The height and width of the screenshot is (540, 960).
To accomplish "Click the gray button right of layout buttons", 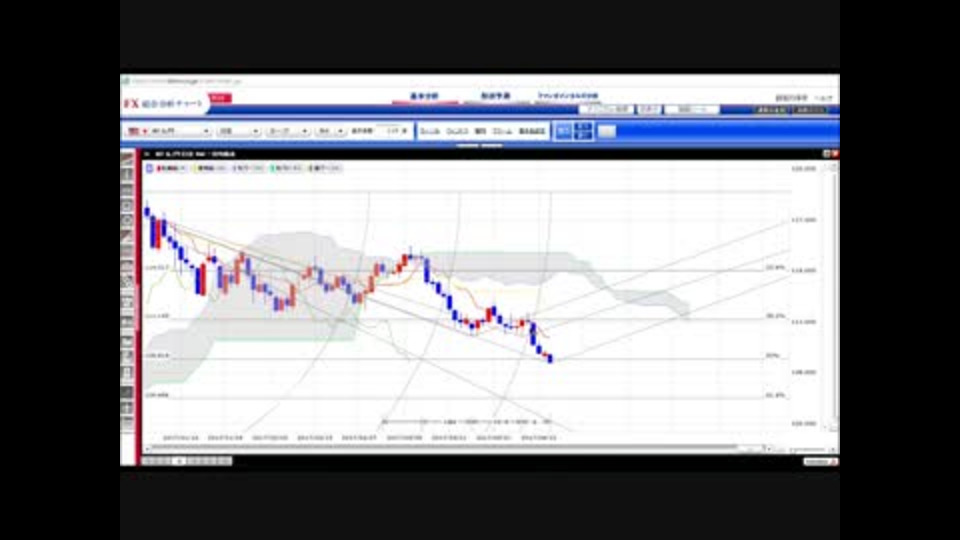I will coord(606,131).
